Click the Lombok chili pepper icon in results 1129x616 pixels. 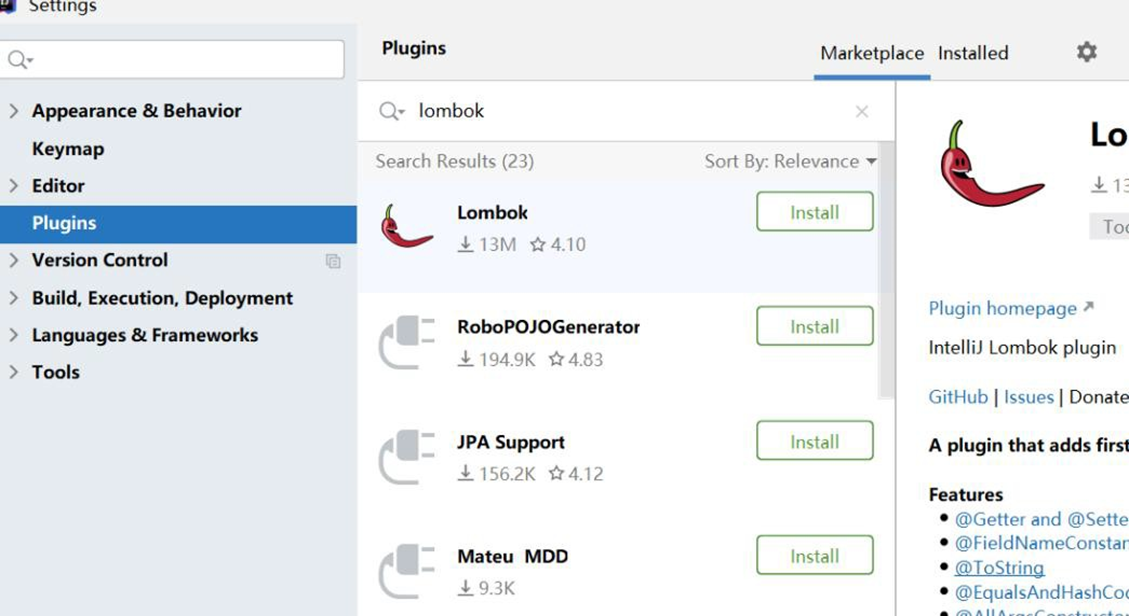[406, 226]
